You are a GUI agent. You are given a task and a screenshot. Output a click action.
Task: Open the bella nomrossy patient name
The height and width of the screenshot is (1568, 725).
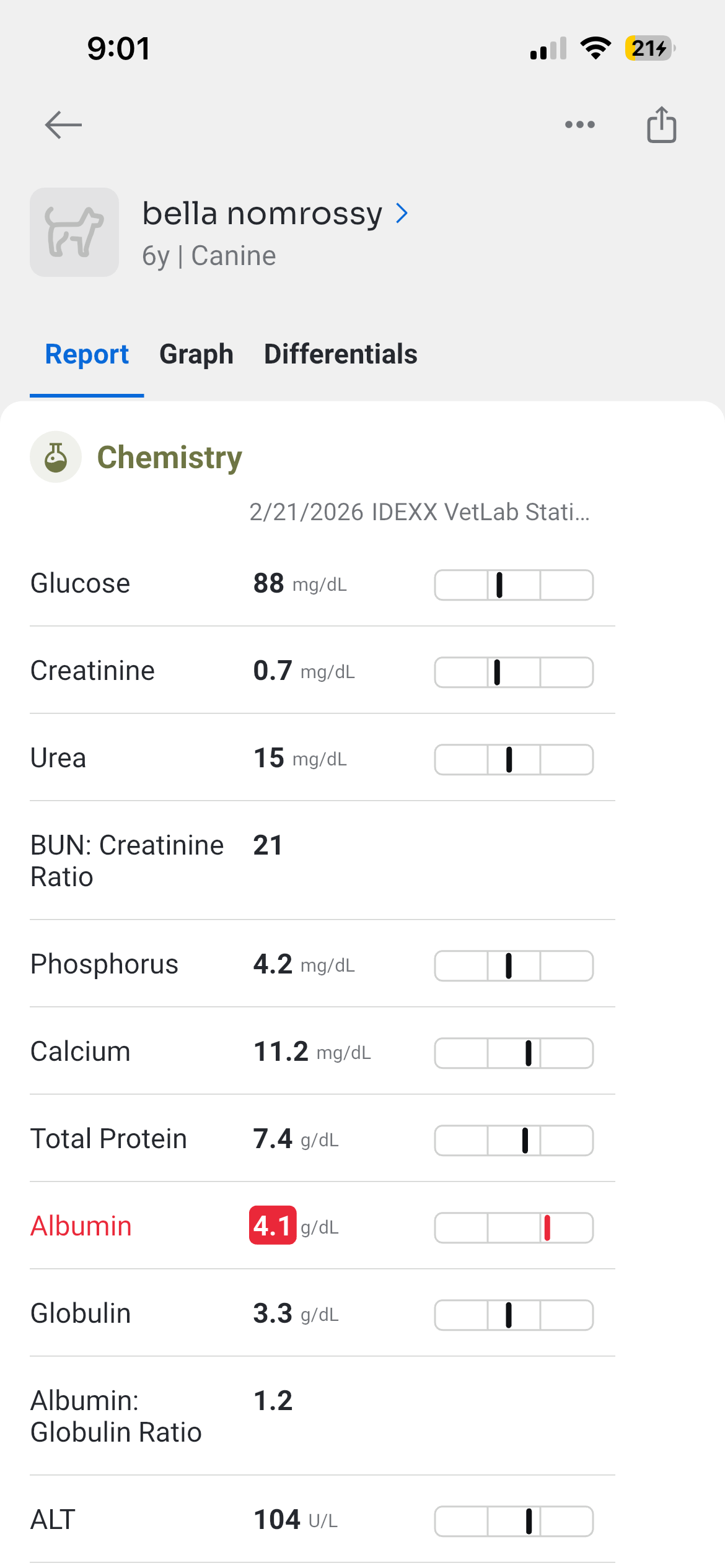click(262, 214)
